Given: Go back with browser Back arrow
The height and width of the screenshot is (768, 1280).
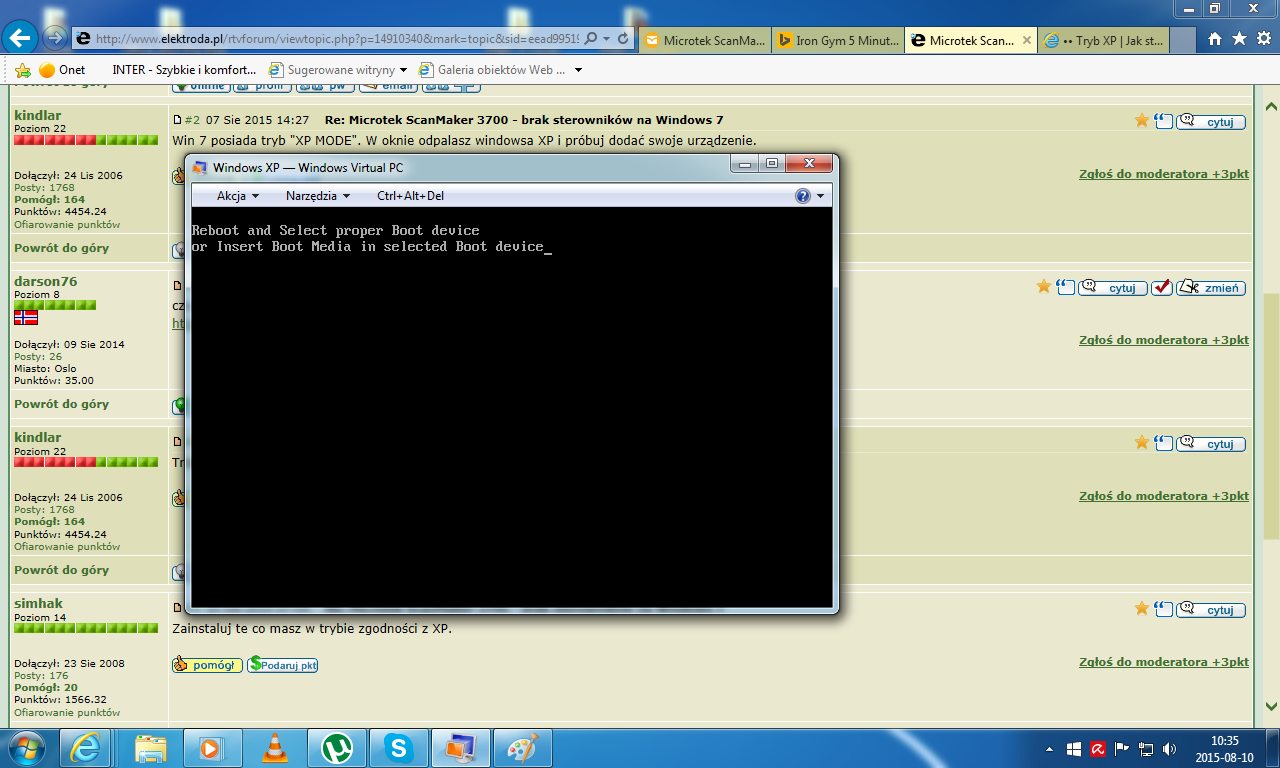Looking at the screenshot, I should click(x=20, y=38).
